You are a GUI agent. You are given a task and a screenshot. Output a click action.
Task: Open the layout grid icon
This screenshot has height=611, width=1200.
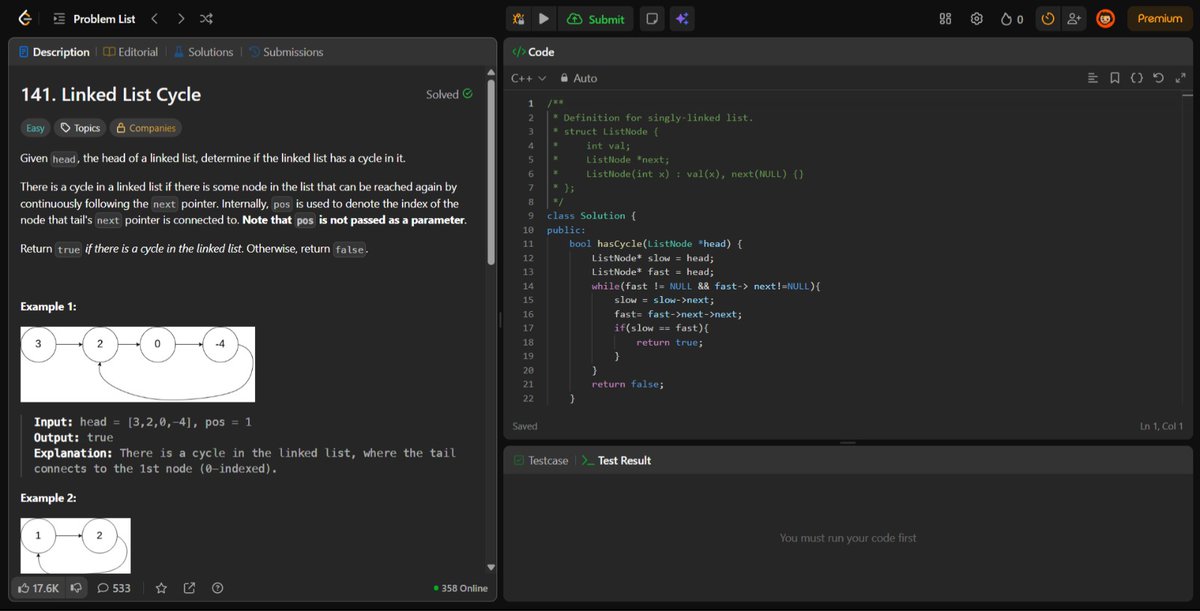[946, 18]
